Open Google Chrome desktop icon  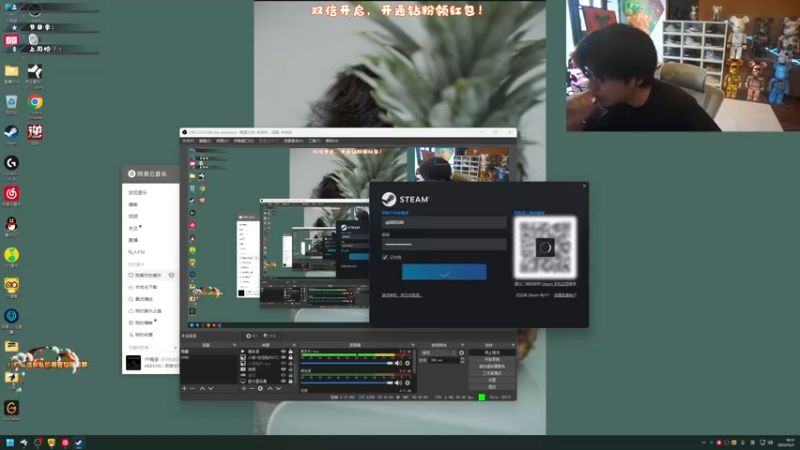point(35,102)
